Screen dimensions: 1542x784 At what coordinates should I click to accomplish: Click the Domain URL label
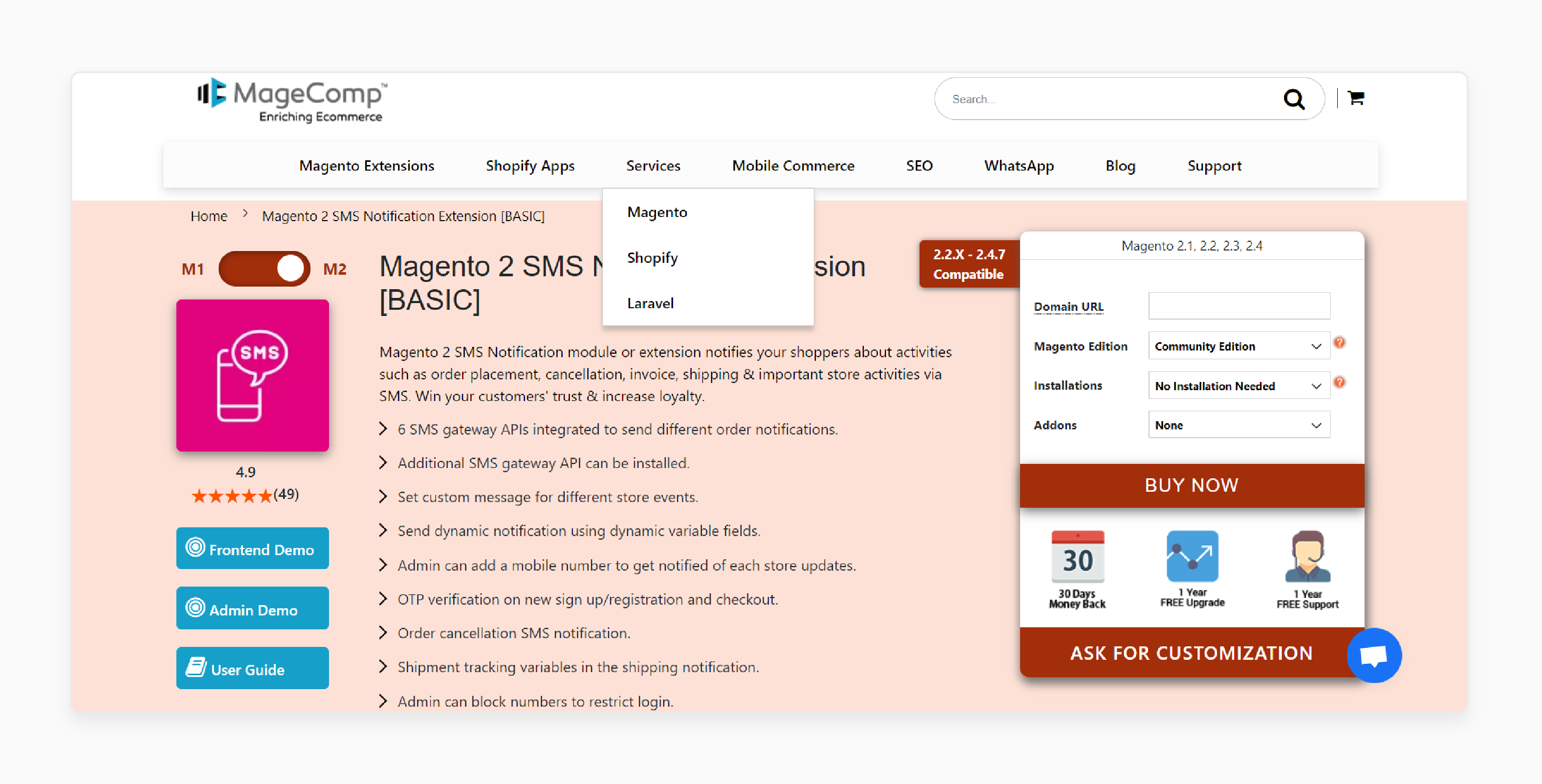1068,306
